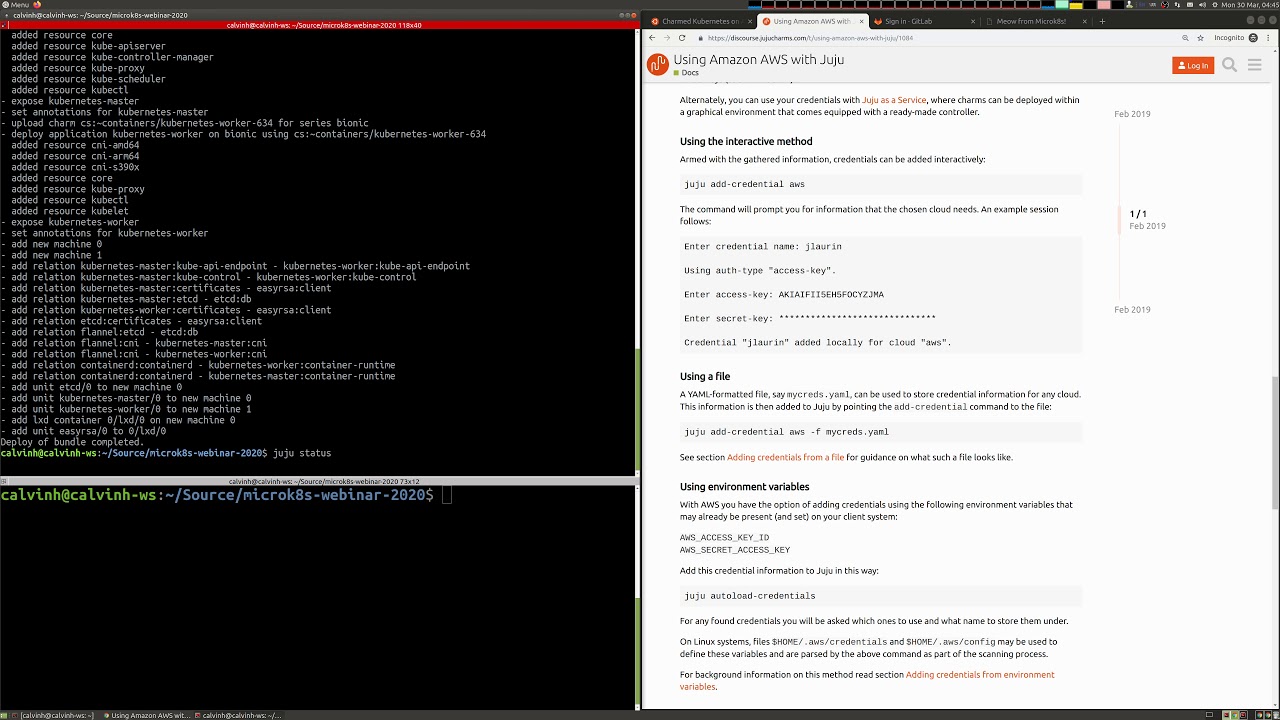Close the Meow from Microk8s tab
This screenshot has width=1280, height=720.
click(x=1084, y=21)
